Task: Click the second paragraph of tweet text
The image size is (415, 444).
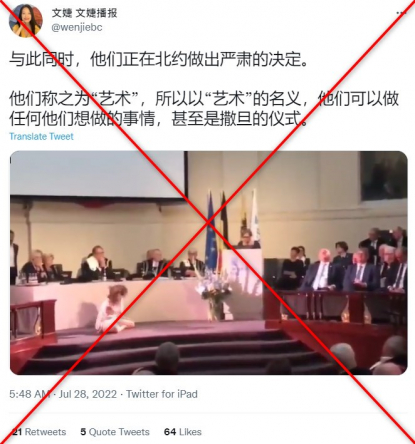Action: point(204,108)
